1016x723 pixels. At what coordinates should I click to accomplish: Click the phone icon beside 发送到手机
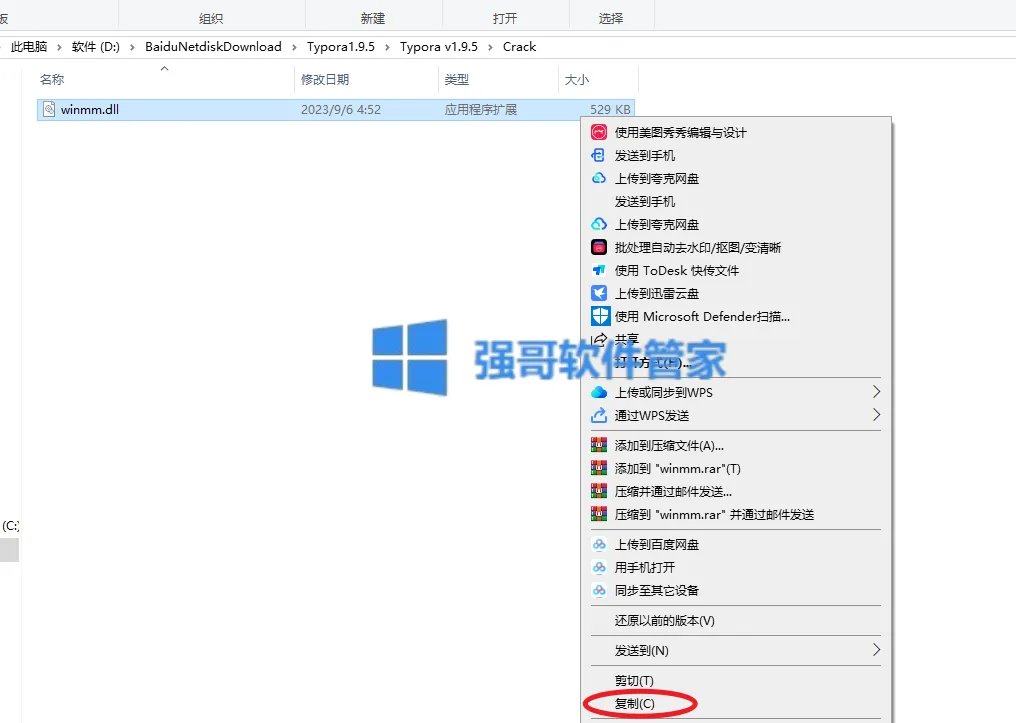pos(598,155)
